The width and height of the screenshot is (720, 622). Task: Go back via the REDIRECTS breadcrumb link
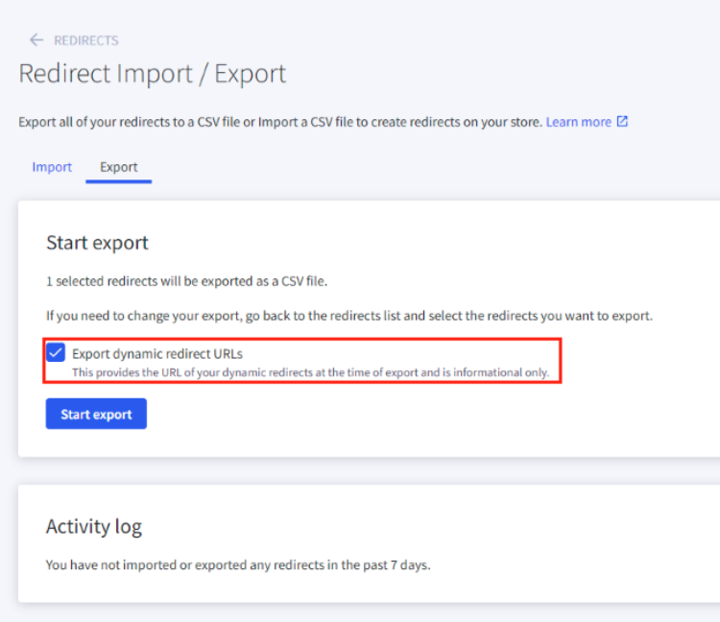click(x=86, y=40)
